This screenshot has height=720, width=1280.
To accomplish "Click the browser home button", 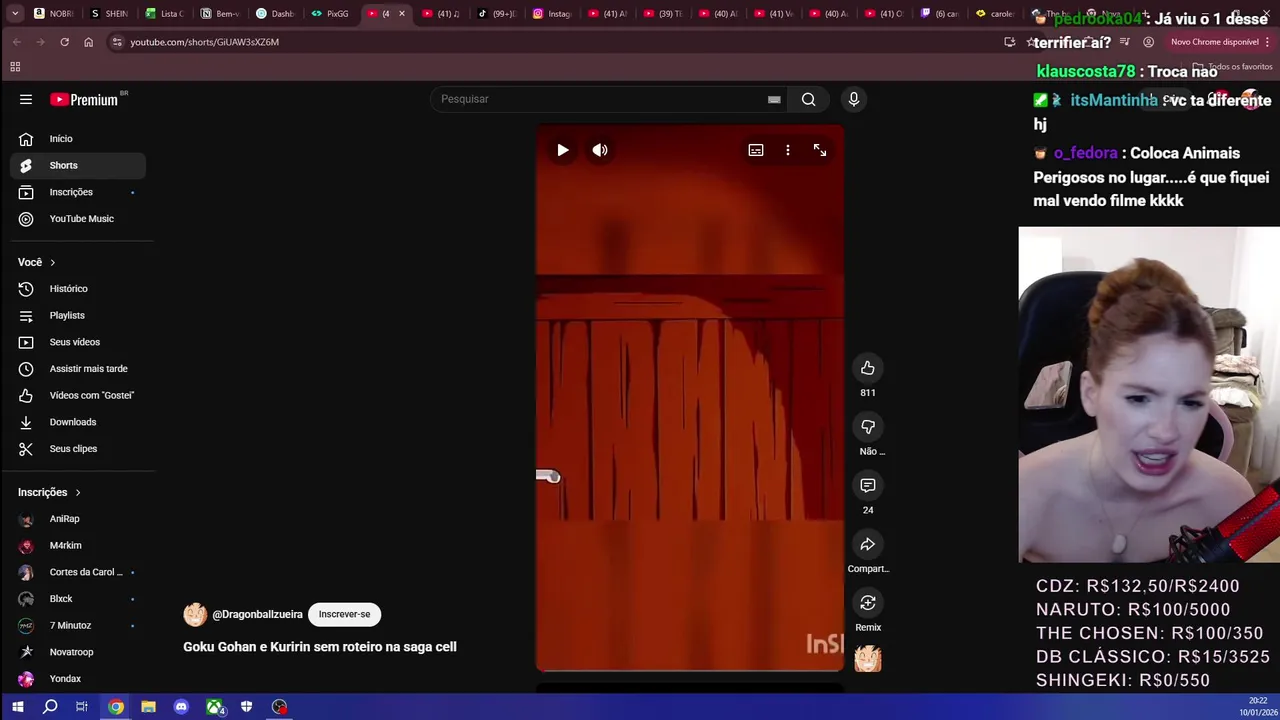I will tap(88, 42).
